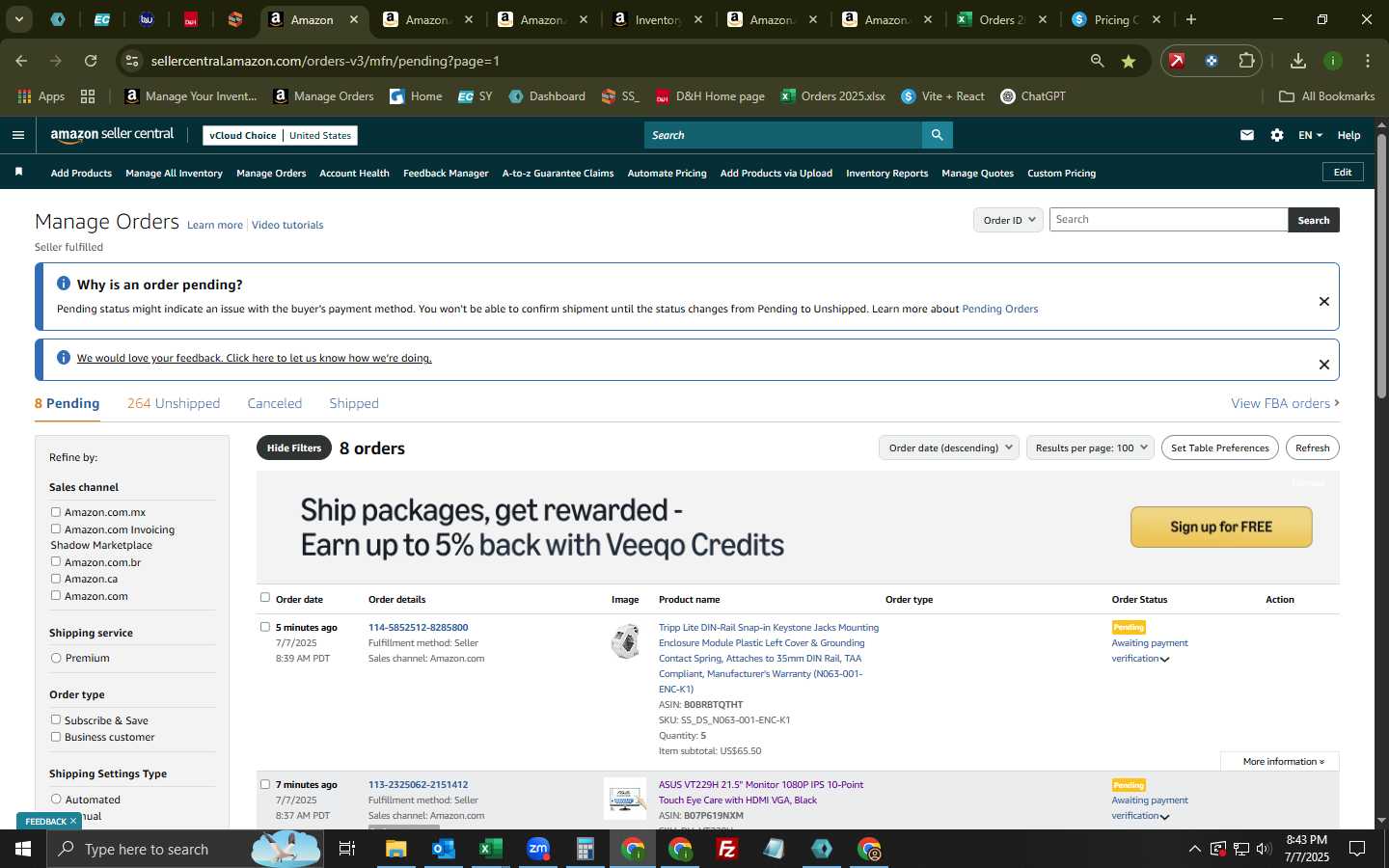Close the 'Why is an order pending' notice
The width and height of the screenshot is (1389, 868).
pos(1324,301)
